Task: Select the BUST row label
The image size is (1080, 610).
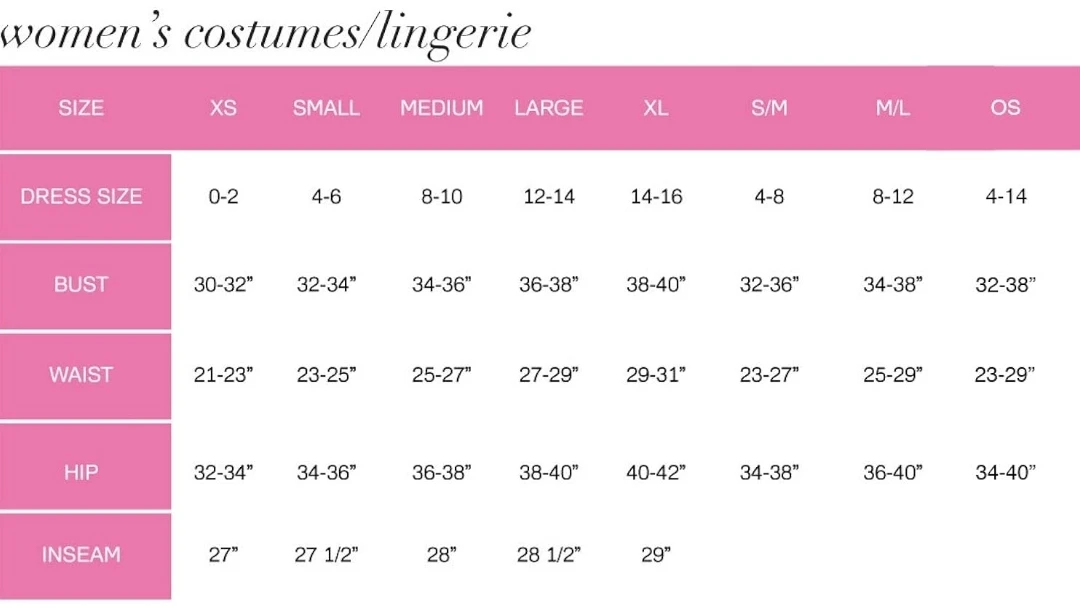Action: (81, 285)
